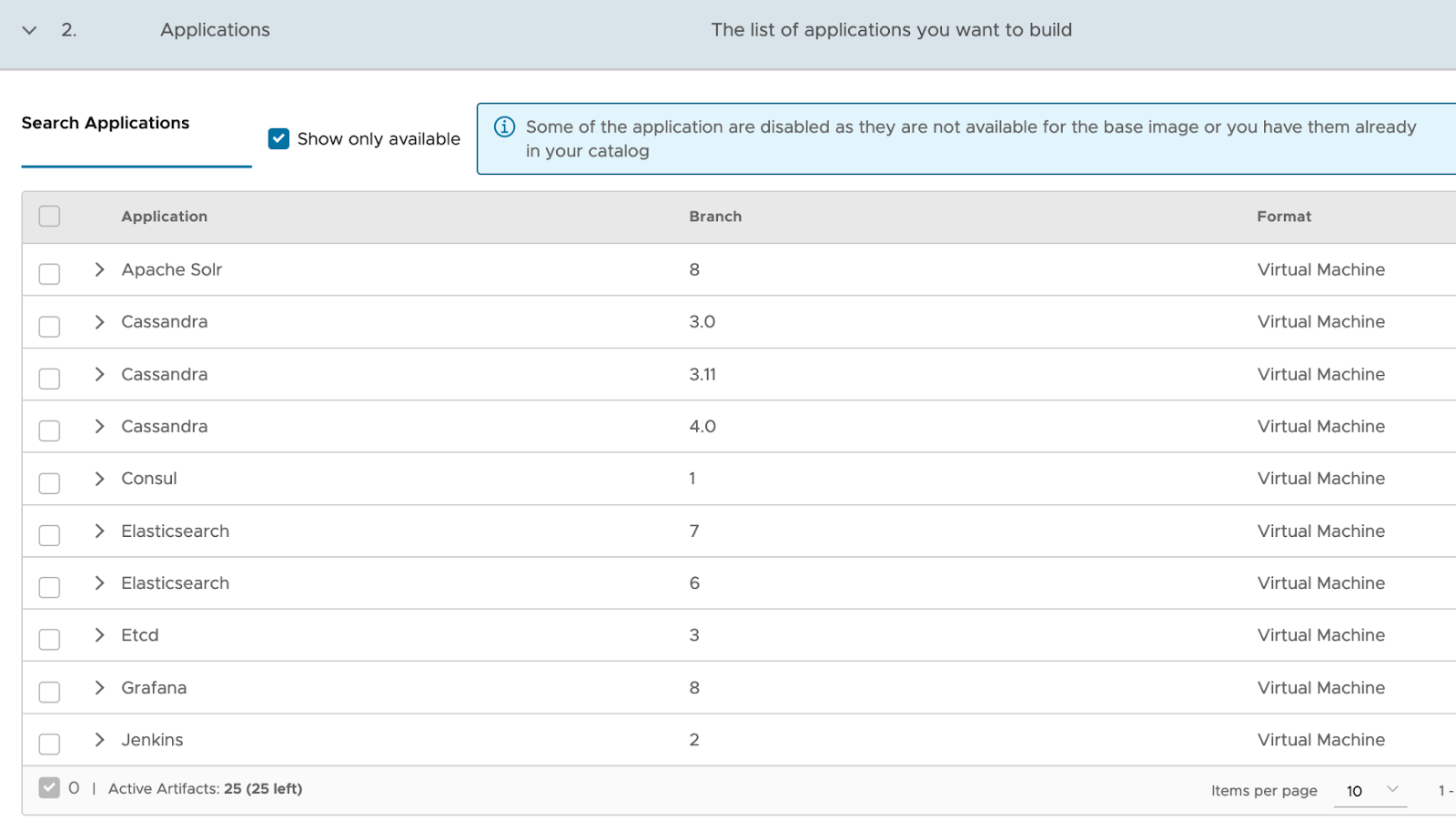Click the Applications step title

(x=216, y=30)
